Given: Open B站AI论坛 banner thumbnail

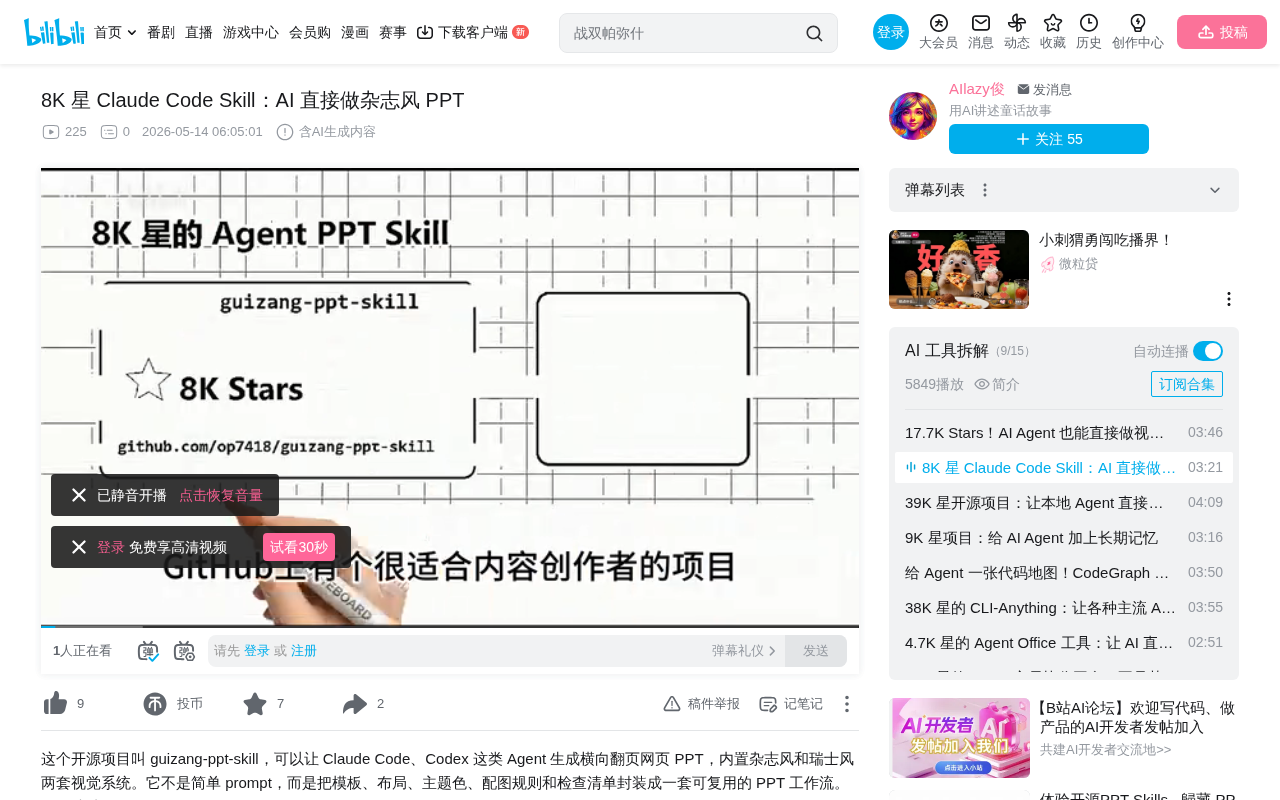Looking at the screenshot, I should 960,738.
